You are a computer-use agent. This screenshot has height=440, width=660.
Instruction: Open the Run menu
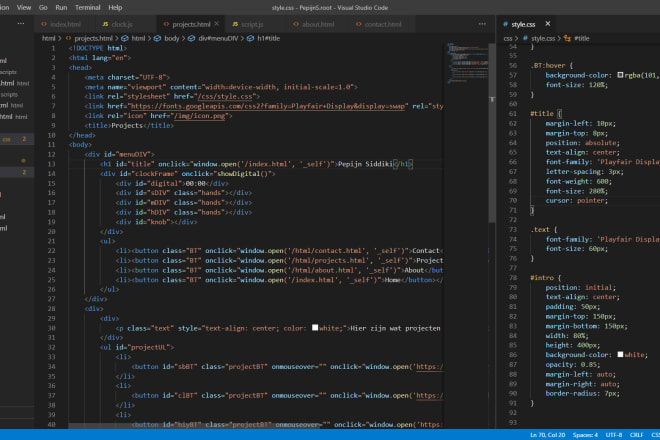pos(61,8)
